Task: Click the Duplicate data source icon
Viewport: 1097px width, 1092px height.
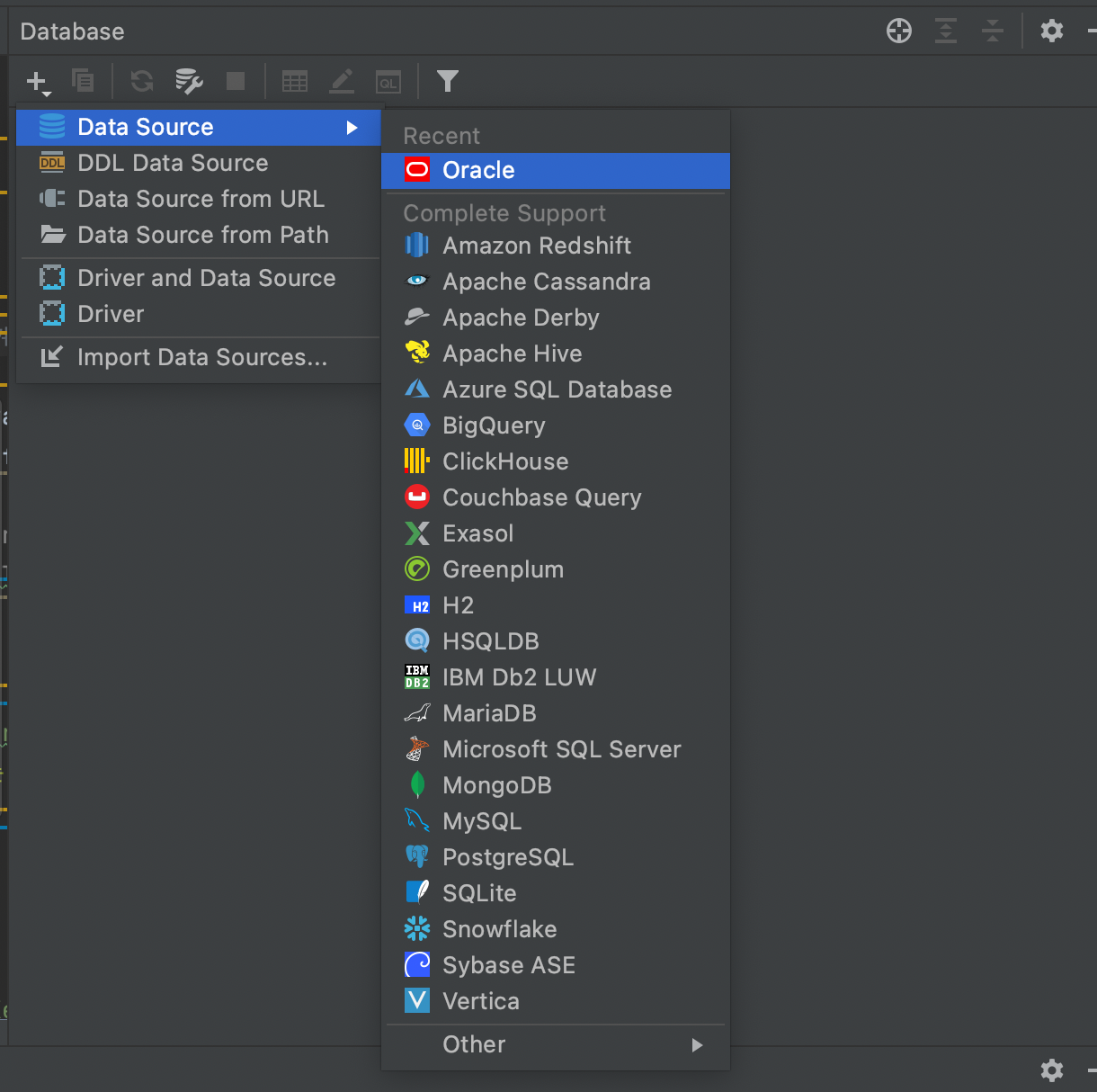Action: (83, 81)
